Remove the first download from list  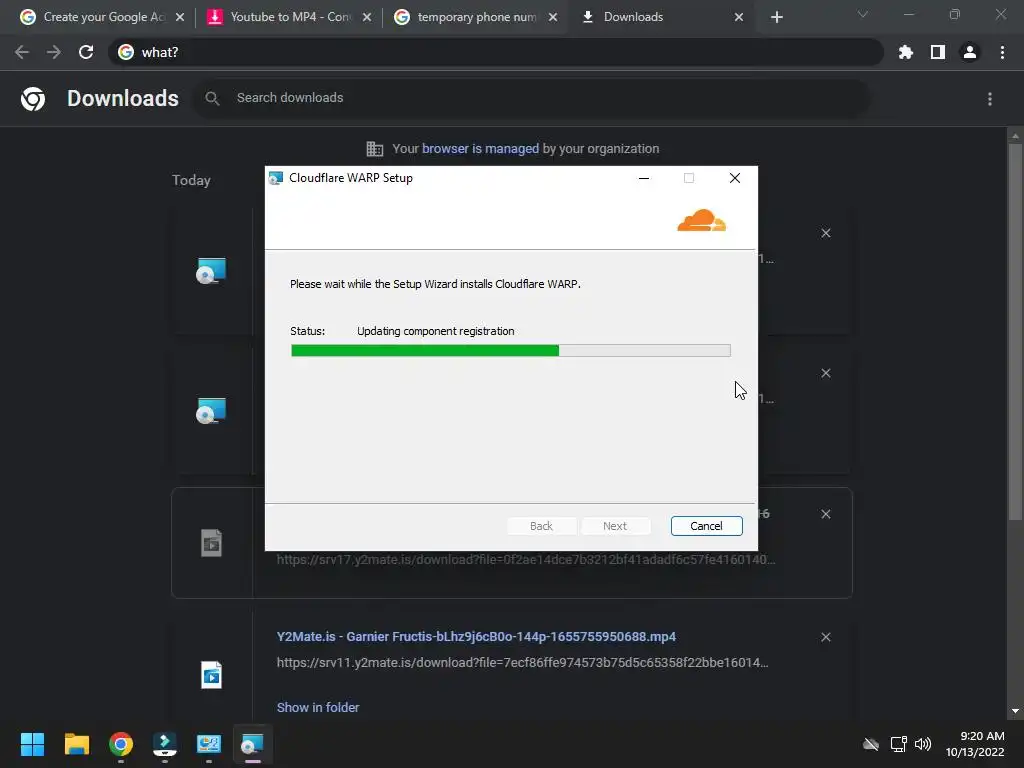point(825,233)
